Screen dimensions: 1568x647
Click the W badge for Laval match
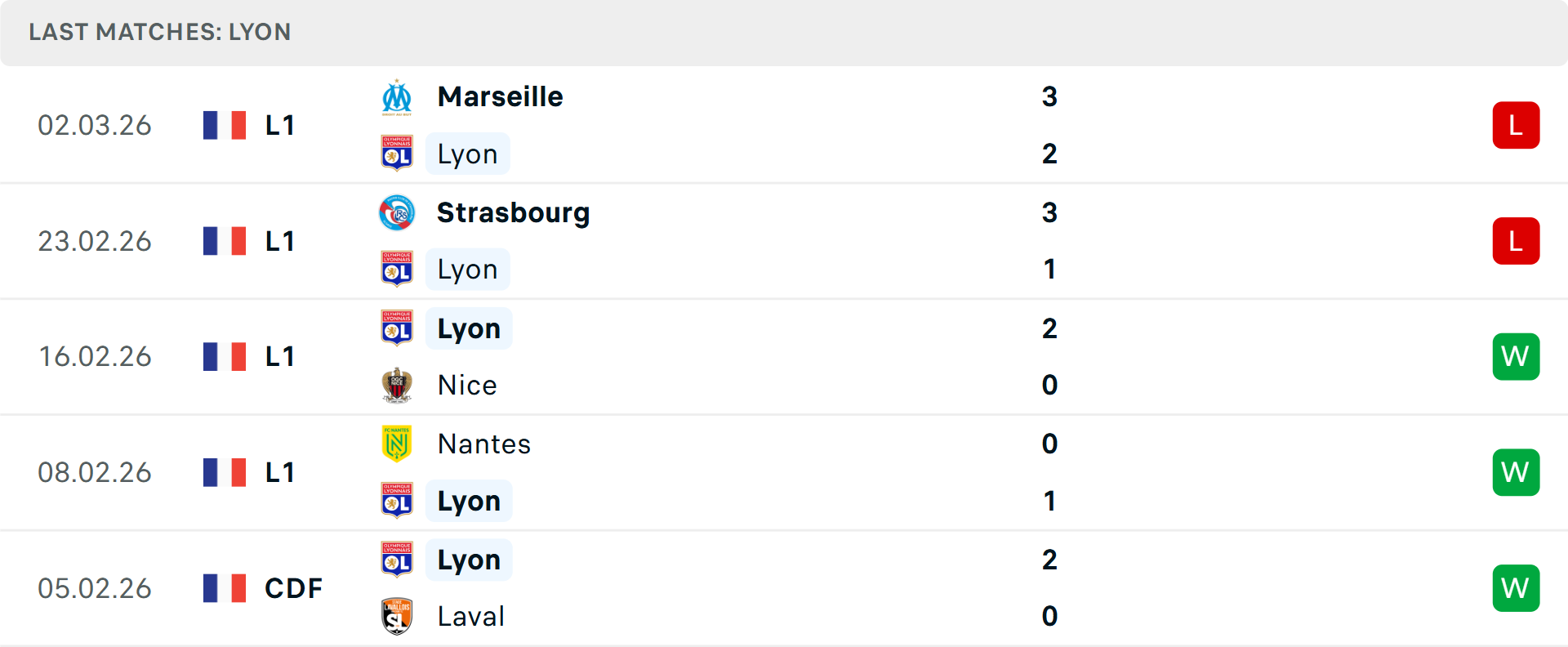(1516, 588)
